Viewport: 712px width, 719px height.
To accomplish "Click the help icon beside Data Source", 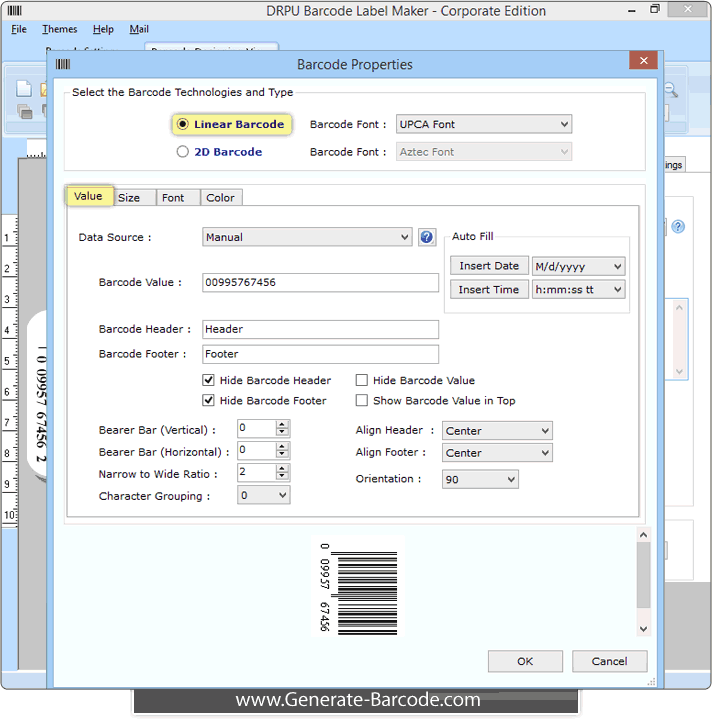I will tap(427, 237).
